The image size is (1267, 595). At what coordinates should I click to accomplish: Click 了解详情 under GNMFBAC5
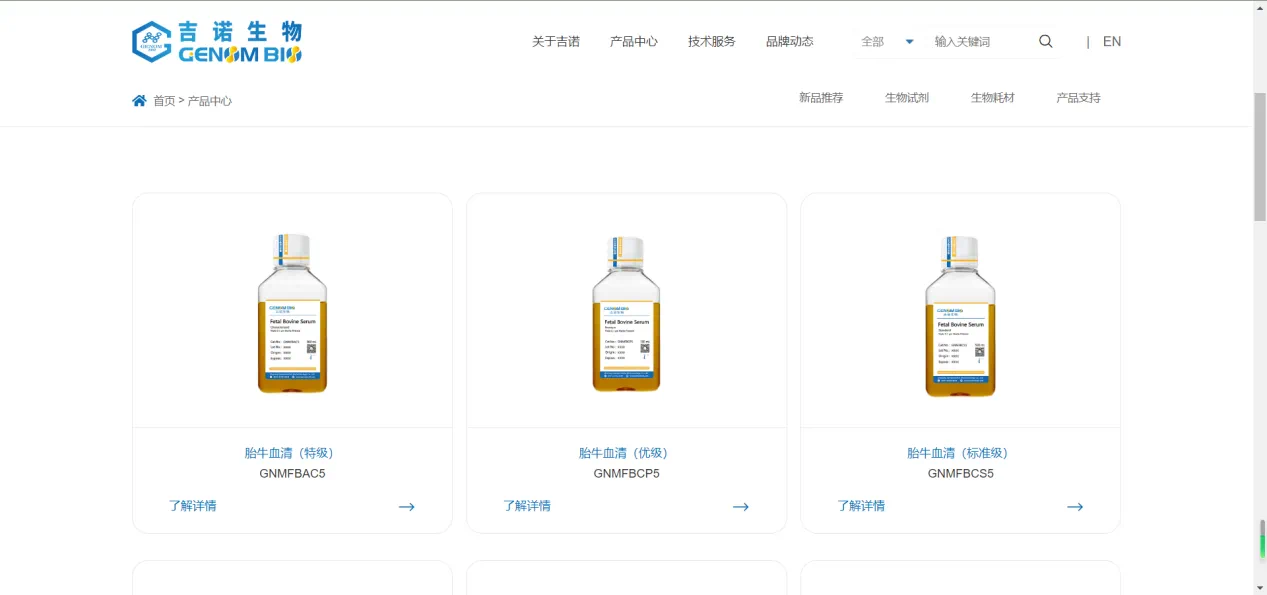(x=192, y=506)
